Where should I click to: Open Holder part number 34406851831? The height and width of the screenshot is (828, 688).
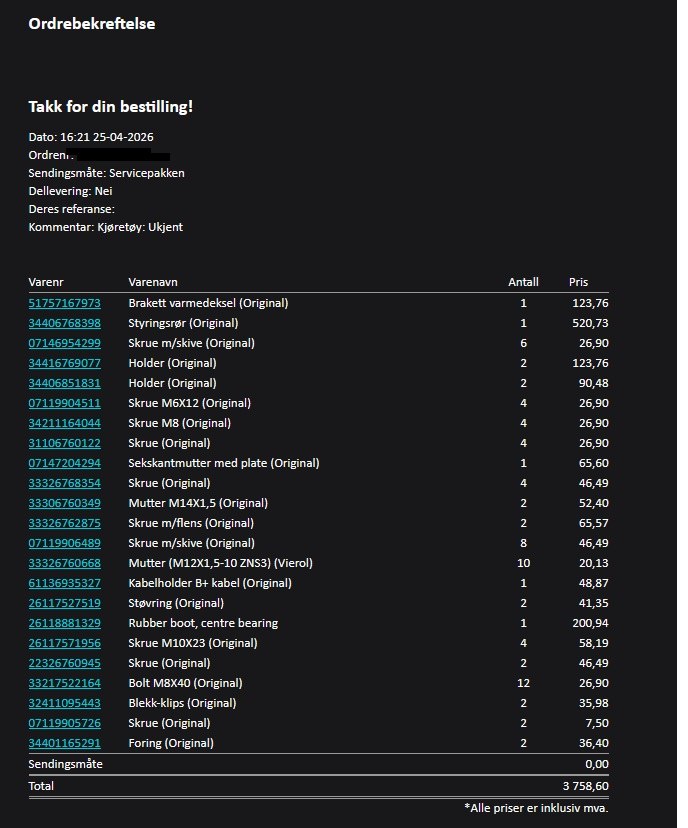coord(64,383)
